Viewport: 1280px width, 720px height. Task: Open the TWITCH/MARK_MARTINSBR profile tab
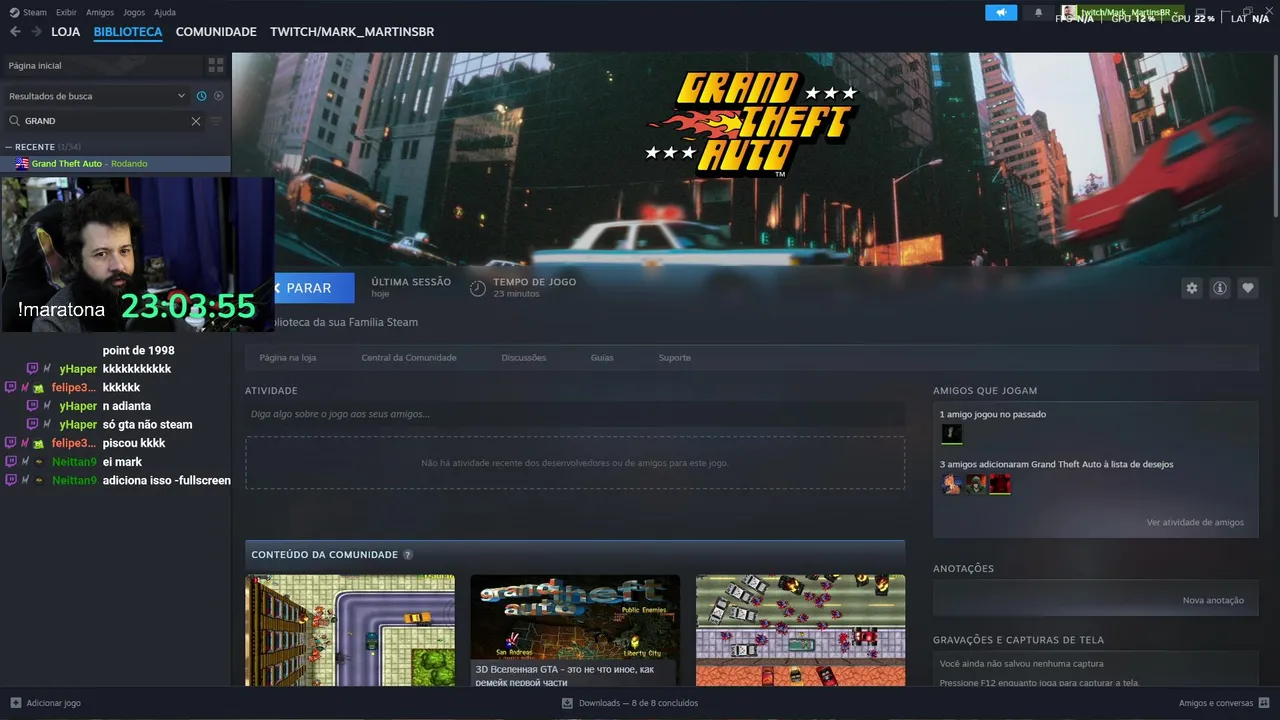352,32
